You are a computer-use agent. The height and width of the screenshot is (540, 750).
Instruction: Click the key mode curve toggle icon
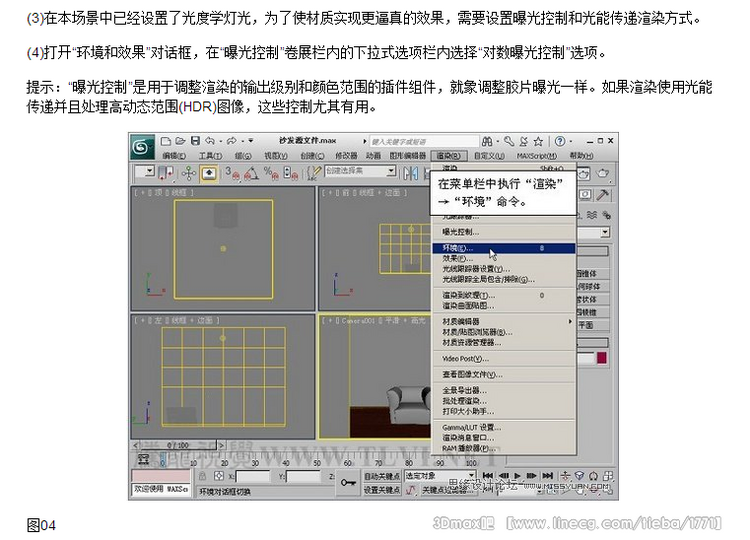(x=410, y=490)
